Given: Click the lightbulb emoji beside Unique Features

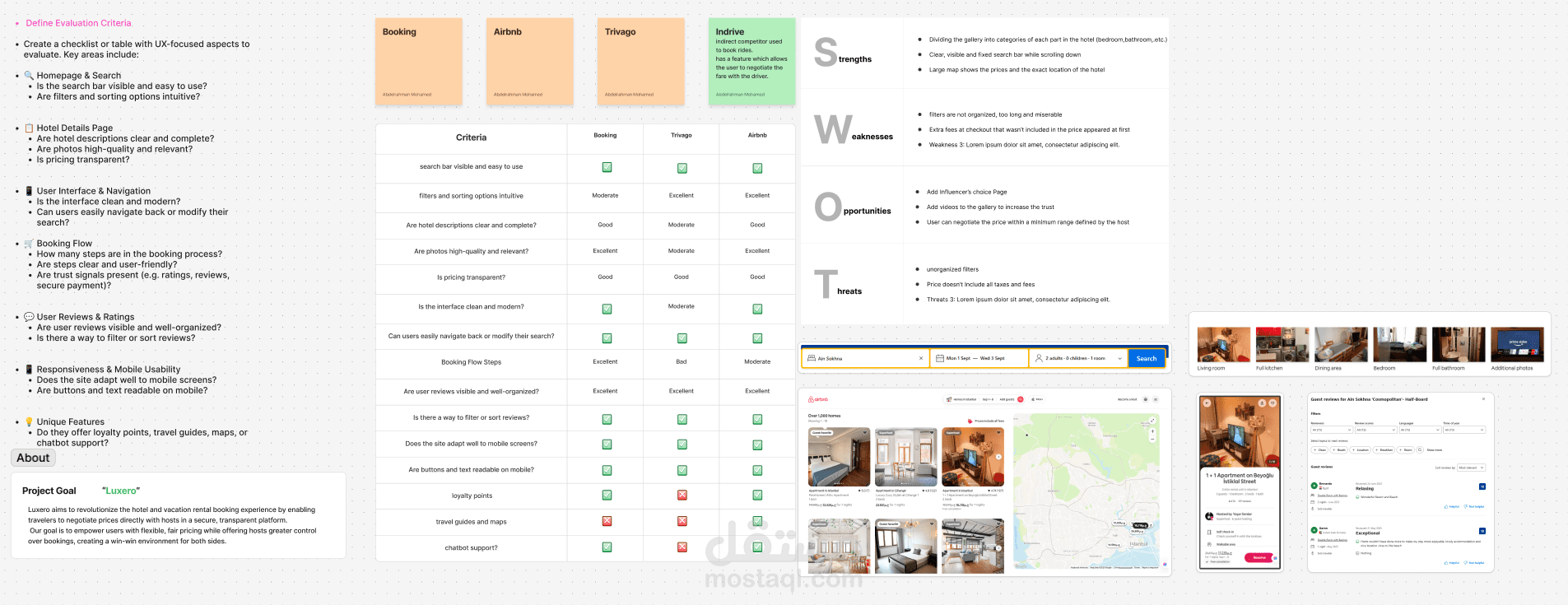Looking at the screenshot, I should [x=29, y=422].
